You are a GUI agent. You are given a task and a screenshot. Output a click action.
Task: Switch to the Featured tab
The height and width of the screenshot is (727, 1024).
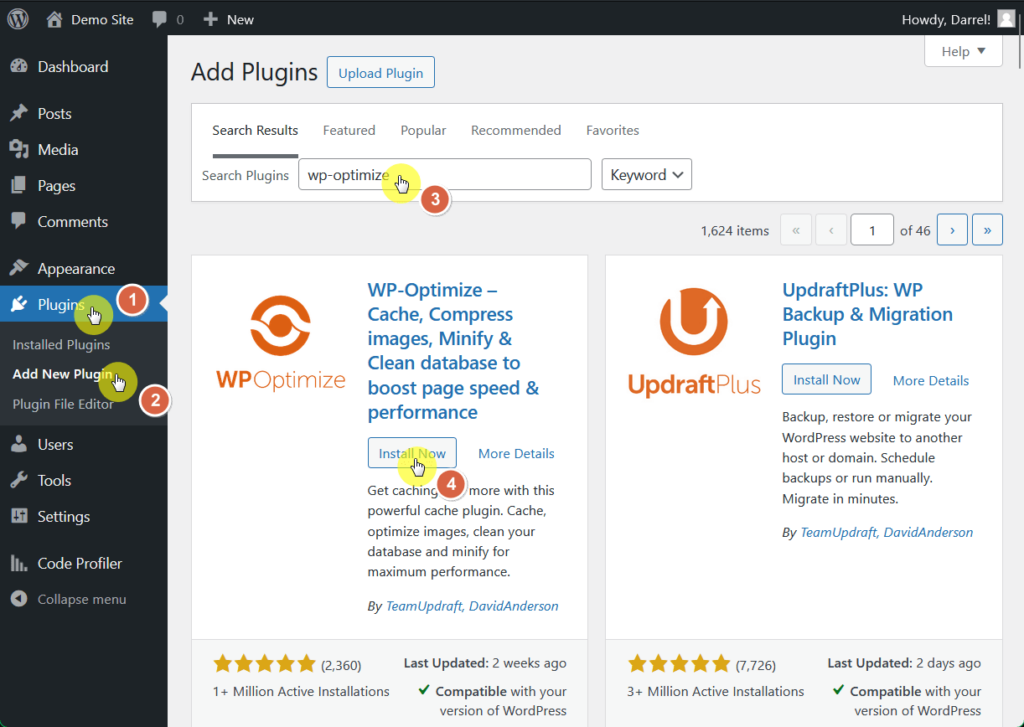349,131
